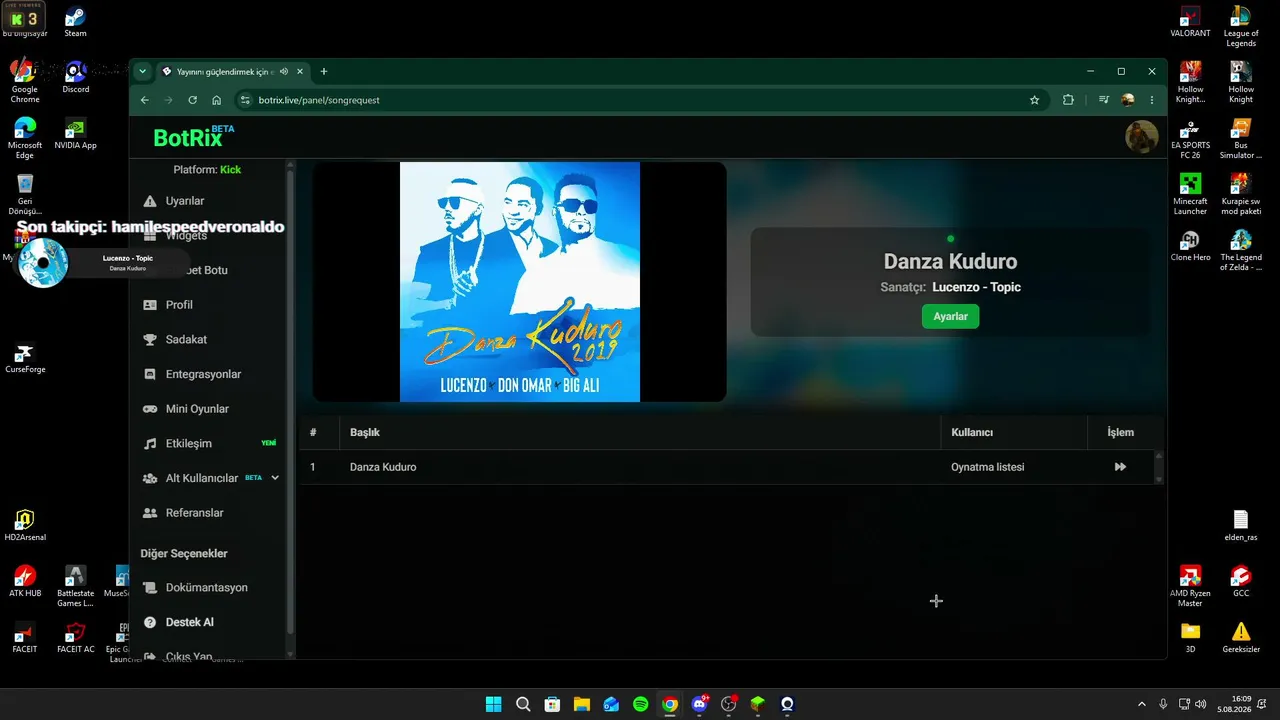
Task: Open Referanslar in the sidebar
Action: pyautogui.click(x=194, y=513)
